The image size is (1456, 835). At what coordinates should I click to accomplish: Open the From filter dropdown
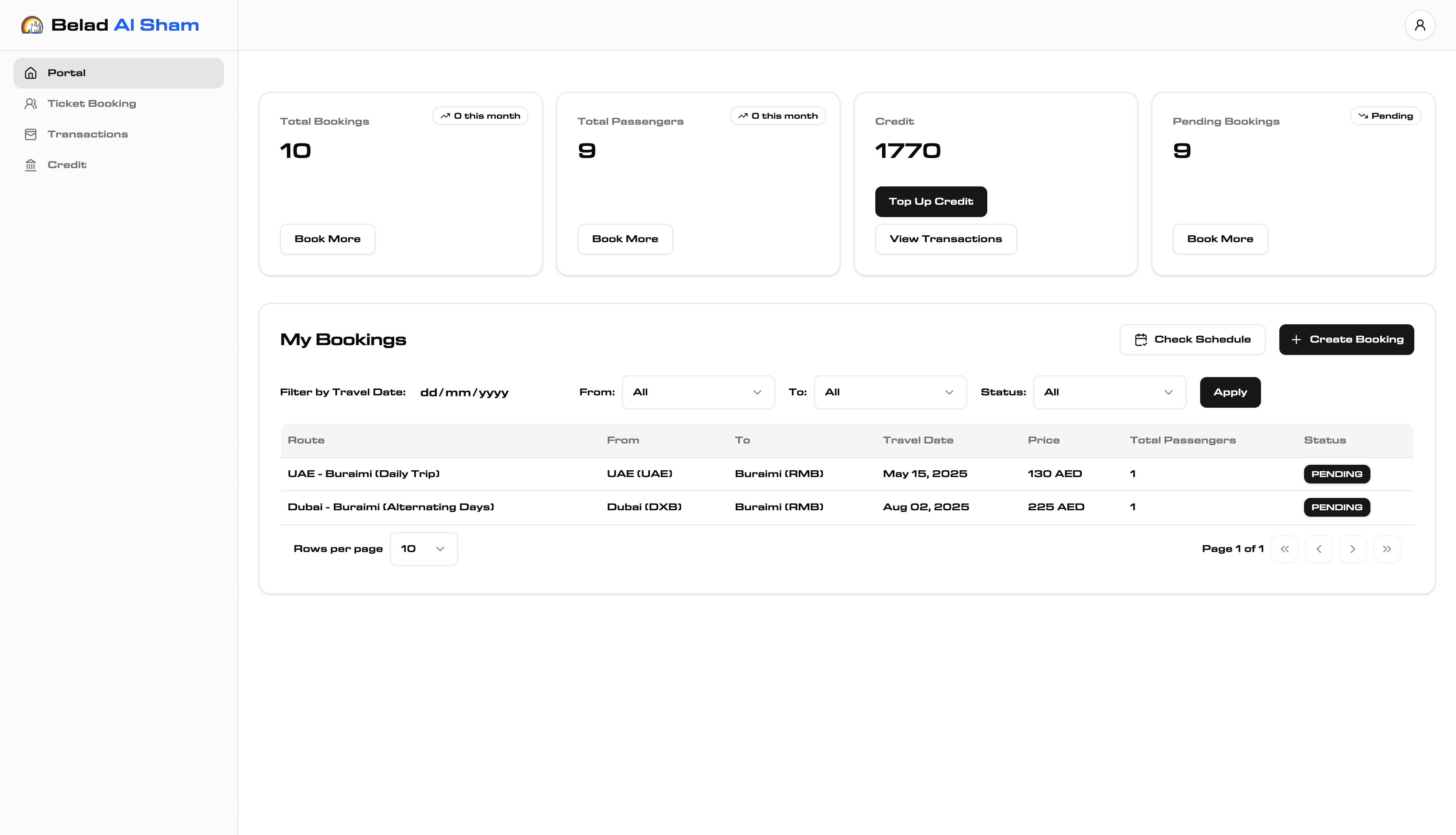[x=698, y=392]
